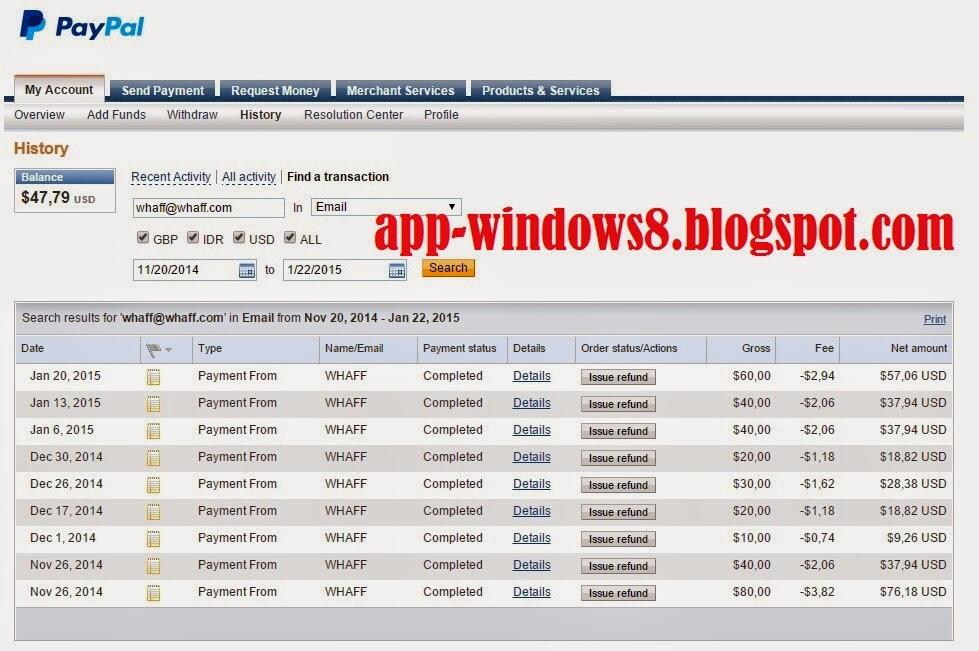Open Details for the Dec 1, 2014 payment
This screenshot has width=979, height=651.
(x=531, y=537)
